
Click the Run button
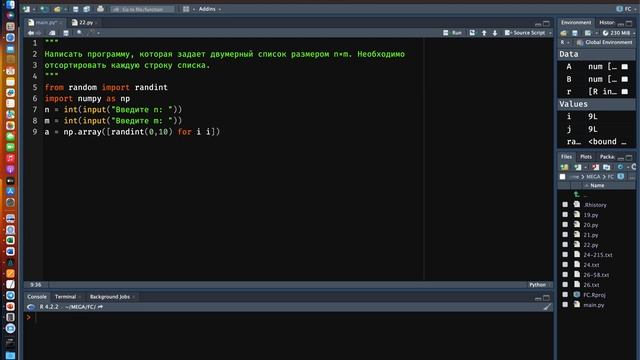pos(453,33)
